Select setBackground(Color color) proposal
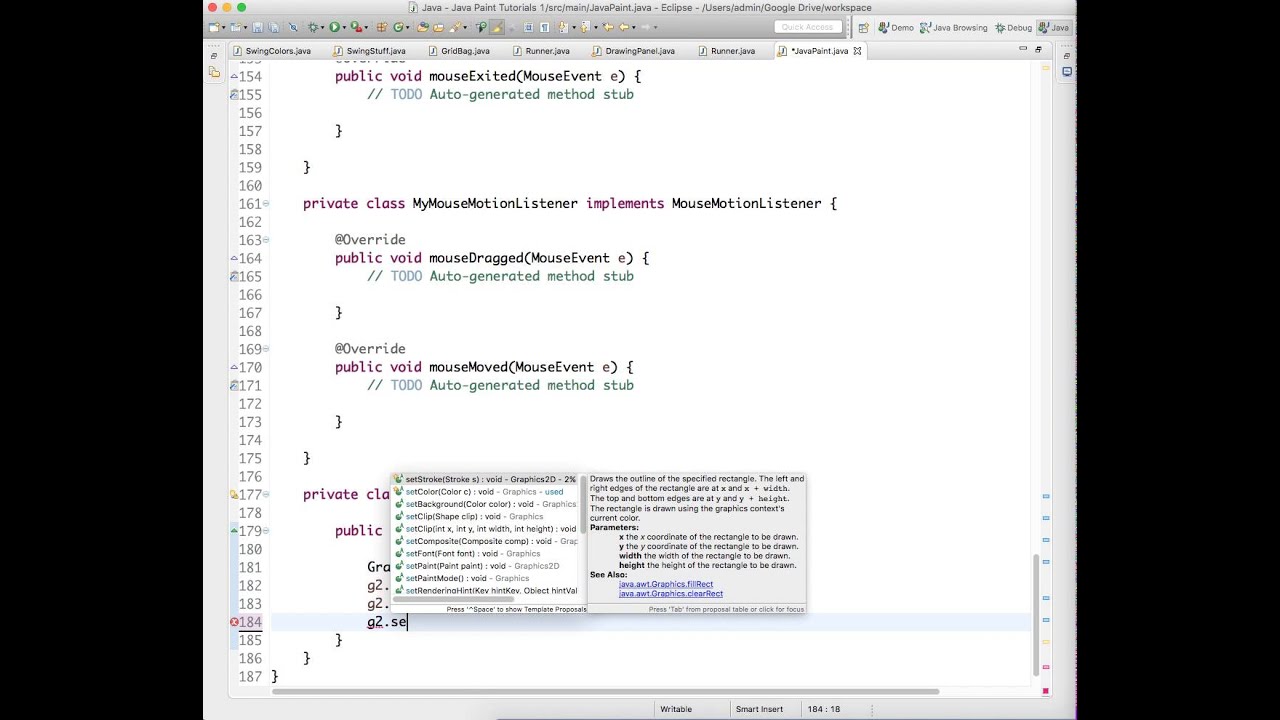Screen dimensions: 1280x720 (x=485, y=504)
